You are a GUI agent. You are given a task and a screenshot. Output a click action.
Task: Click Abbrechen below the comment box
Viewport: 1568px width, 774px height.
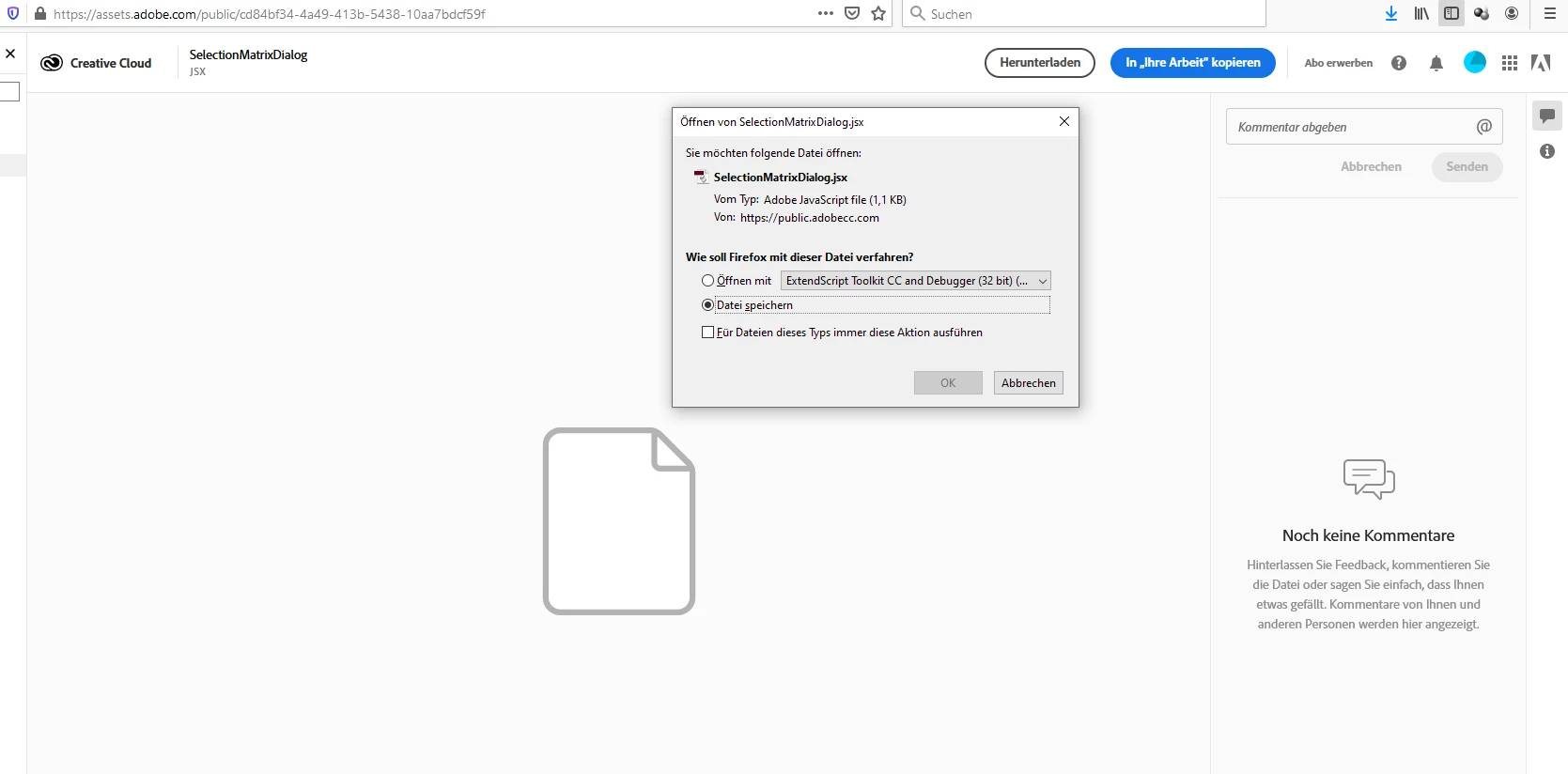pyautogui.click(x=1371, y=167)
